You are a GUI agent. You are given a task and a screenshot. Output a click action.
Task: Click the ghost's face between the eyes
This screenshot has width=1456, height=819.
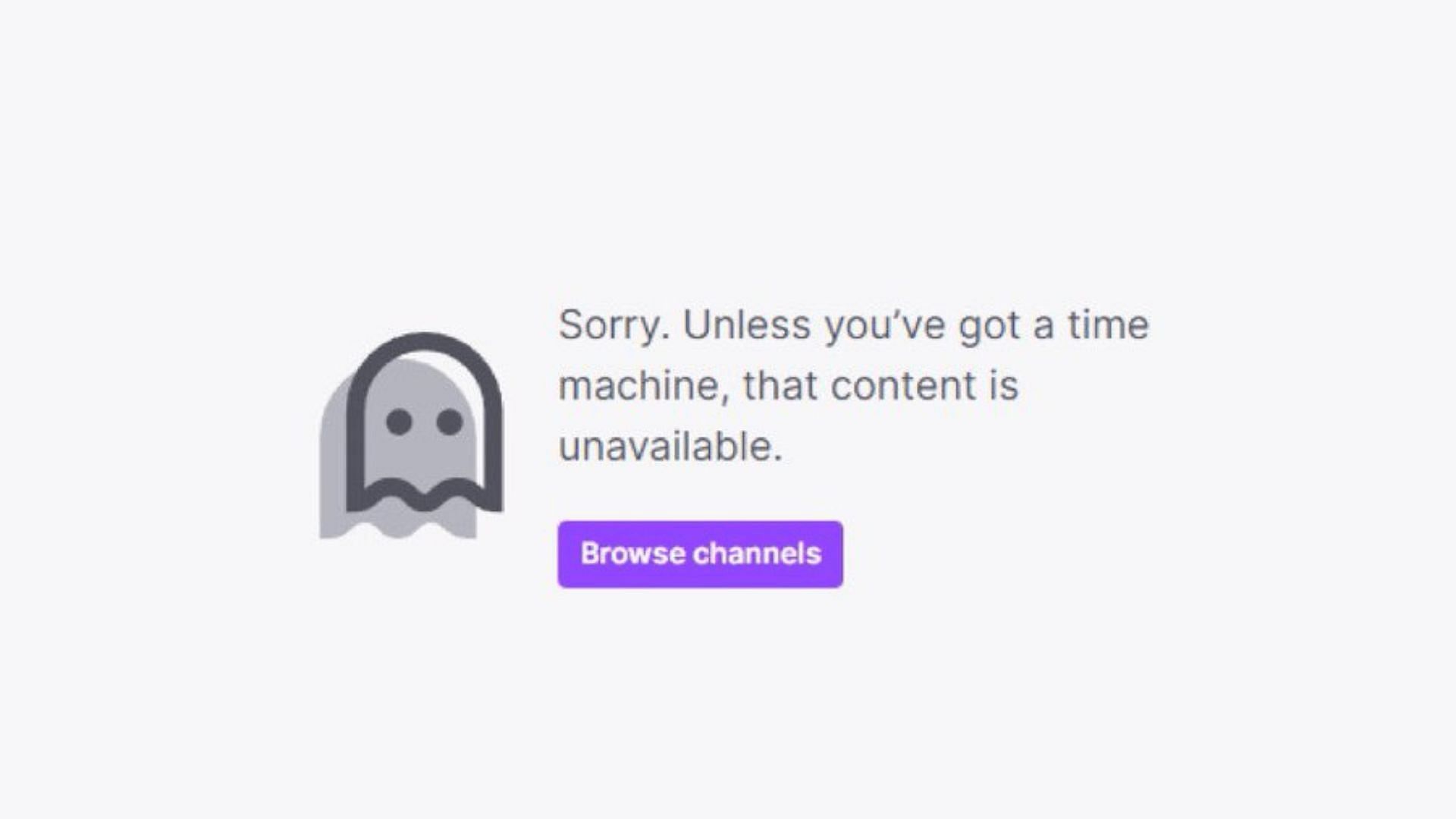[425, 422]
